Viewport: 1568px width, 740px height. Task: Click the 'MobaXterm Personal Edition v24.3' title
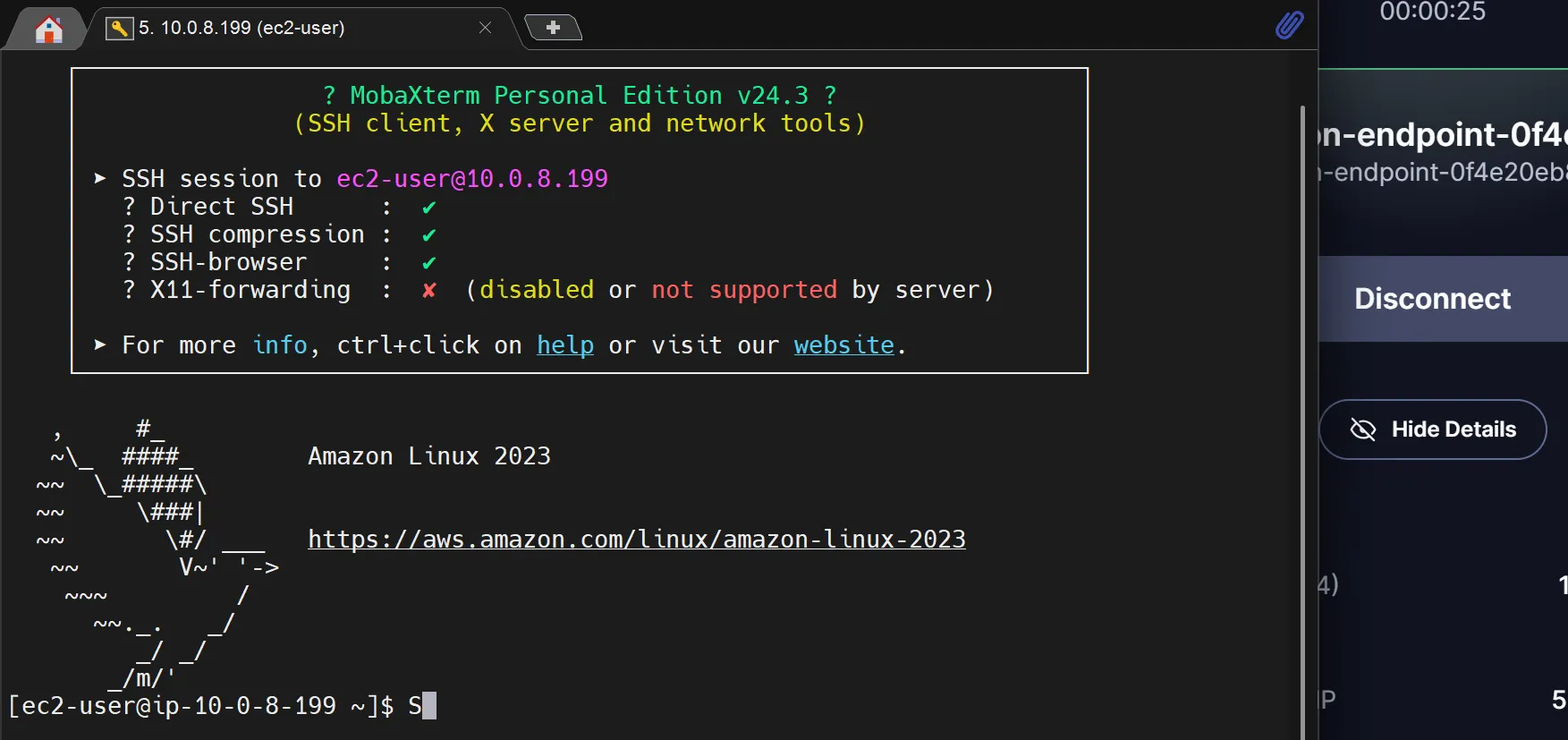point(580,96)
